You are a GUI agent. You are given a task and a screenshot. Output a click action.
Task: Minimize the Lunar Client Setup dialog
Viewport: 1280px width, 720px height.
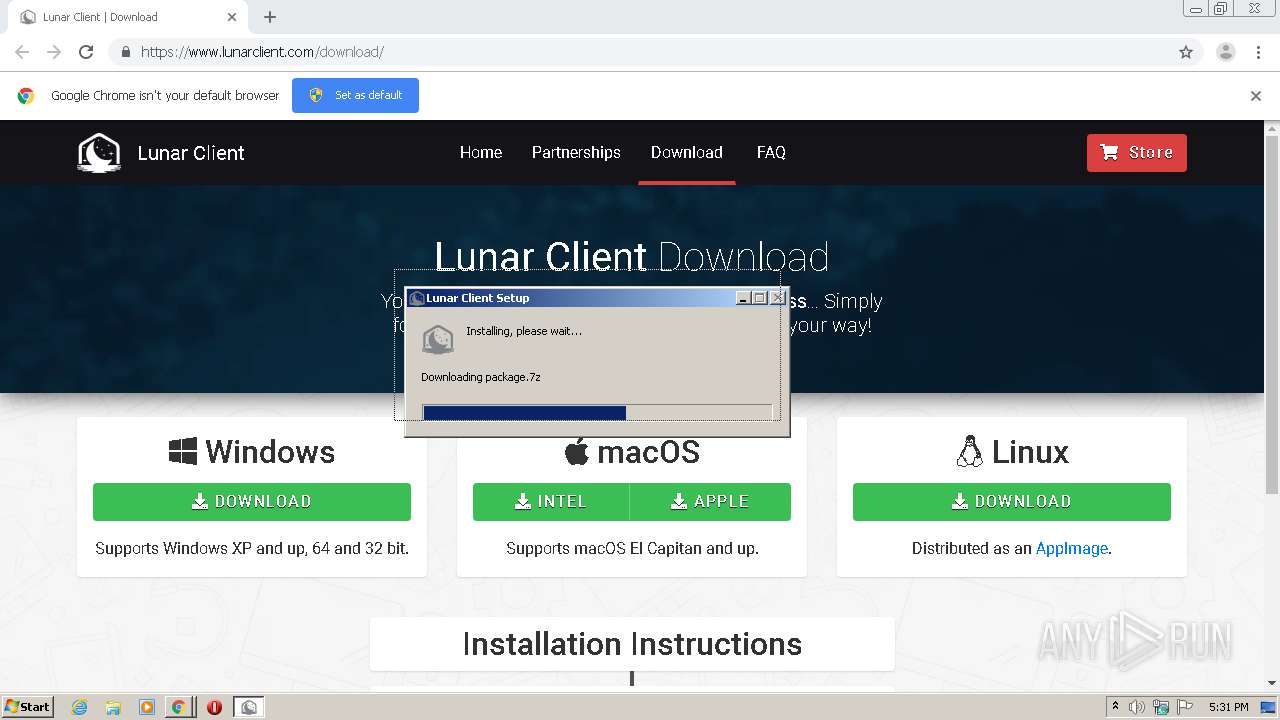(x=743, y=298)
